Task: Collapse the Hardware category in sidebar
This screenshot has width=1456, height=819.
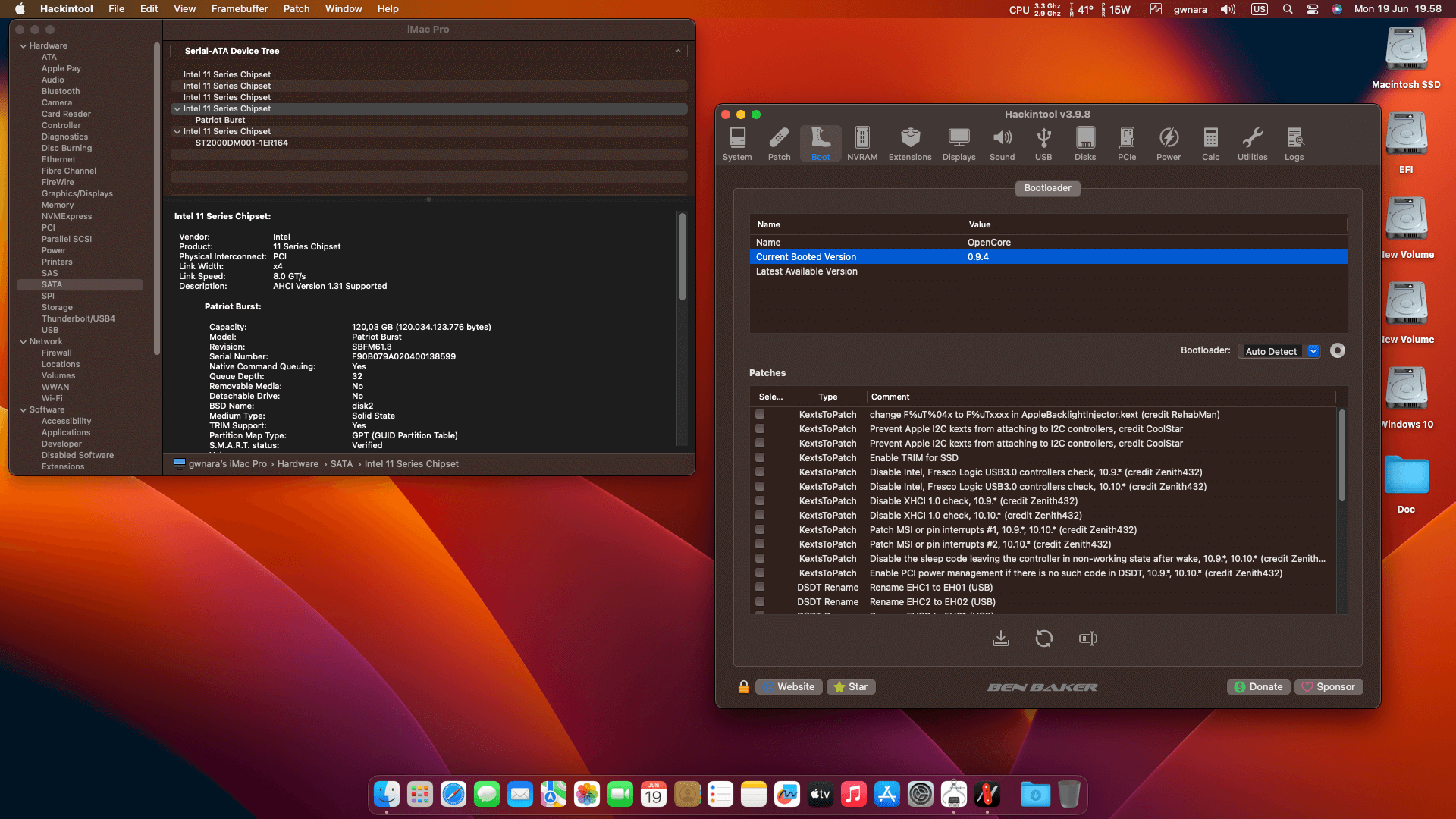Action: pyautogui.click(x=25, y=45)
